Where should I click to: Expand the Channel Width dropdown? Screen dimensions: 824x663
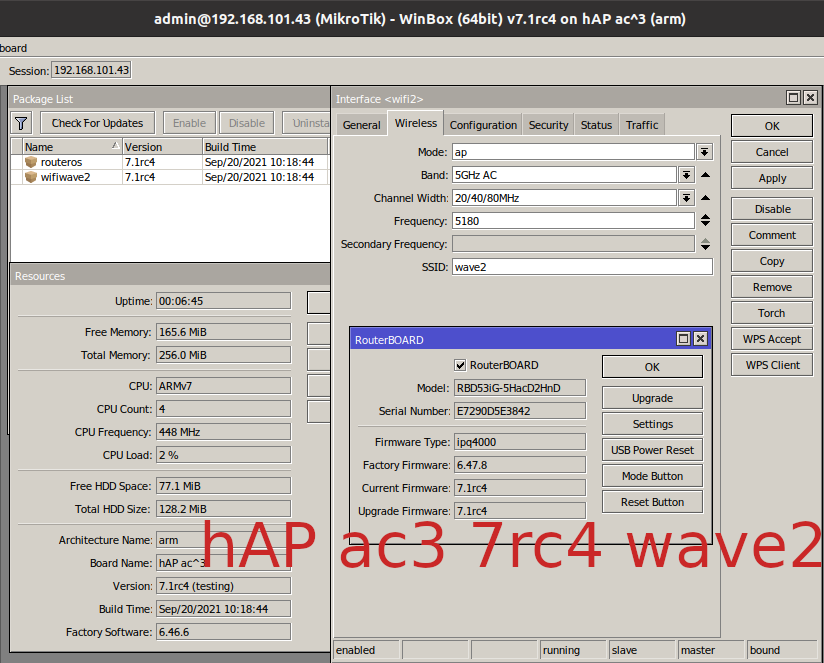(x=686, y=198)
